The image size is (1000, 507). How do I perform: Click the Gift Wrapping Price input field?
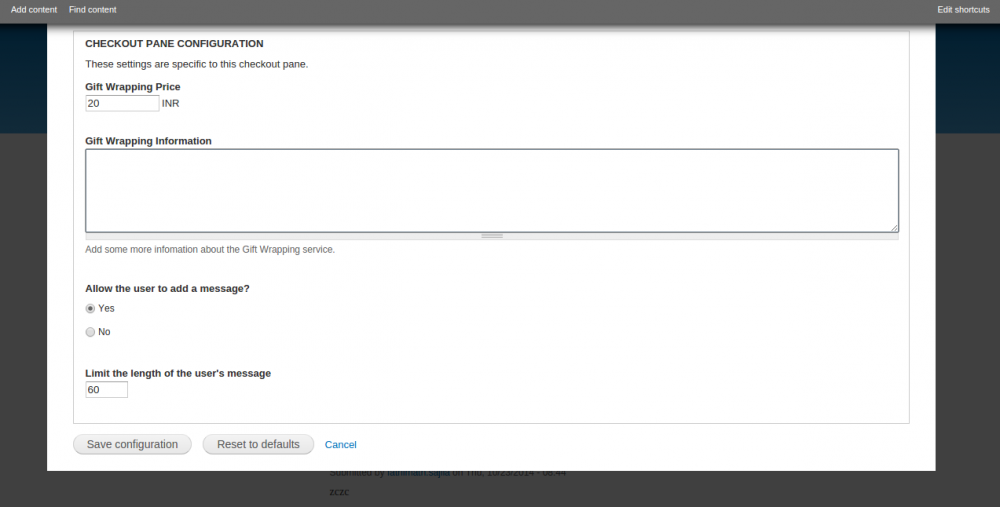(122, 103)
